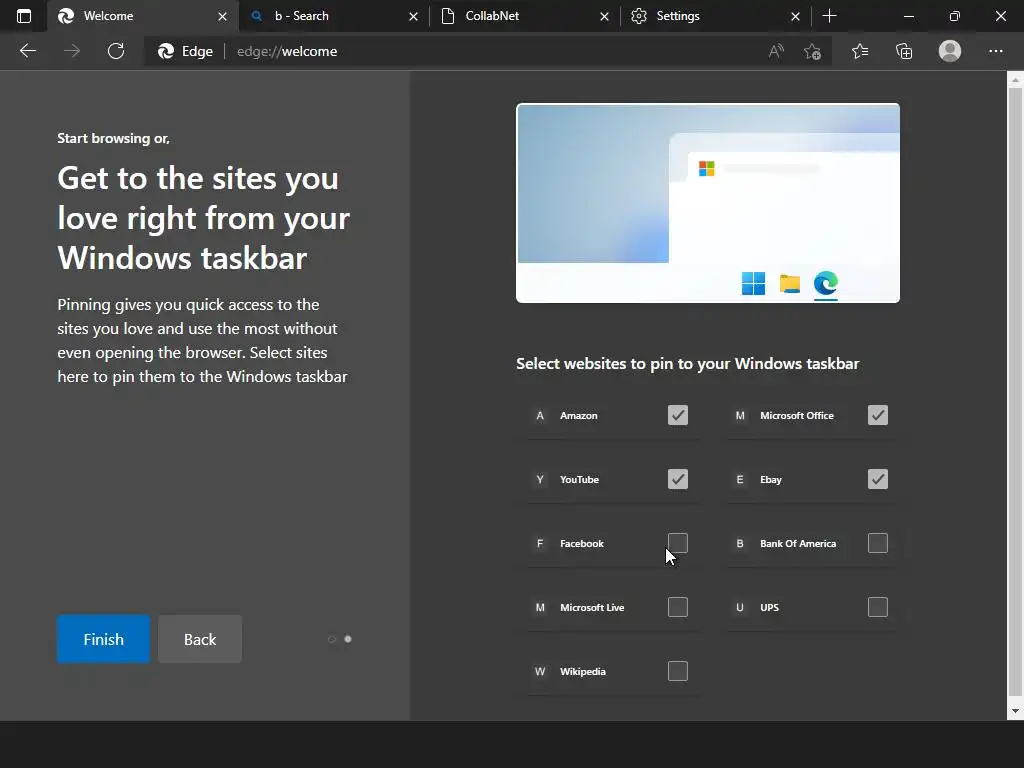The height and width of the screenshot is (768, 1024).
Task: Open the tab actions menu icon
Action: [x=24, y=16]
